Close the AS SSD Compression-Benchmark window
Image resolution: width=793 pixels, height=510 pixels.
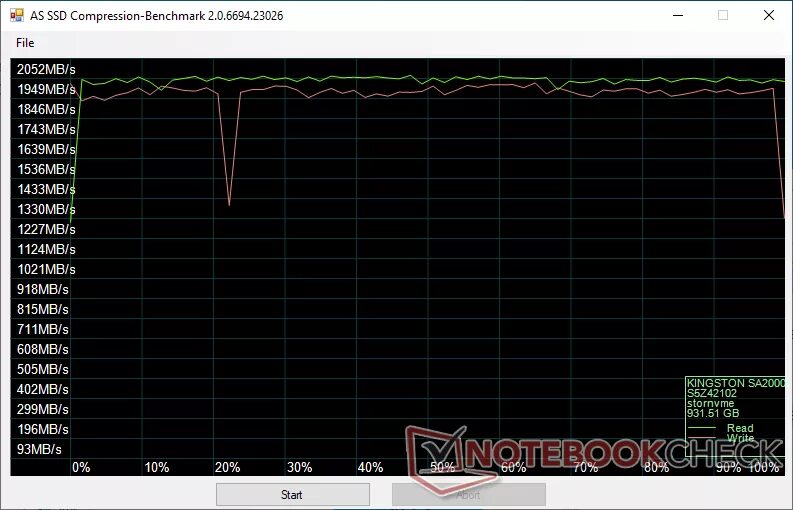(x=769, y=15)
